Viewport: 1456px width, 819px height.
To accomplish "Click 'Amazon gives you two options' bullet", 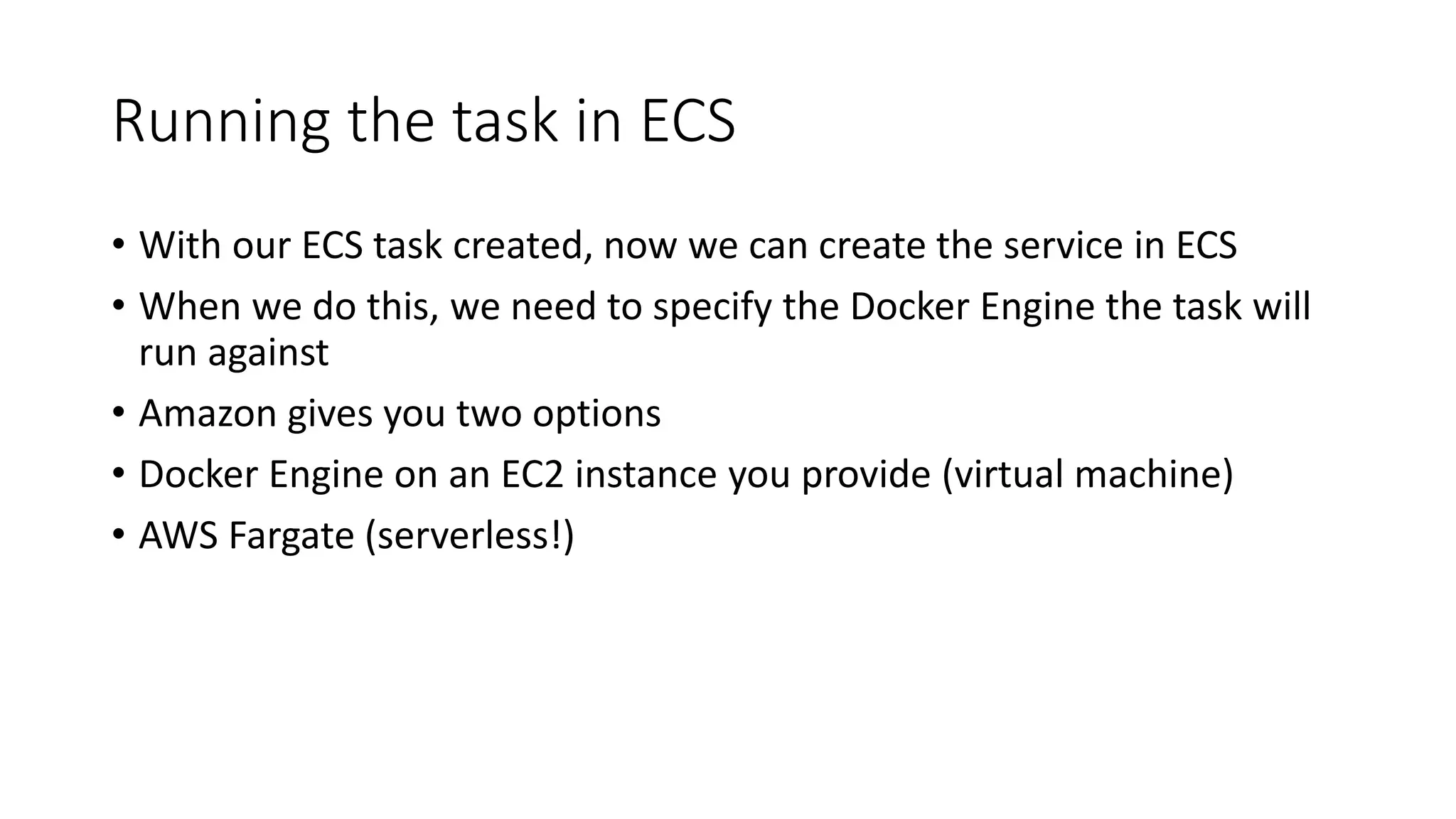I will click(x=400, y=414).
